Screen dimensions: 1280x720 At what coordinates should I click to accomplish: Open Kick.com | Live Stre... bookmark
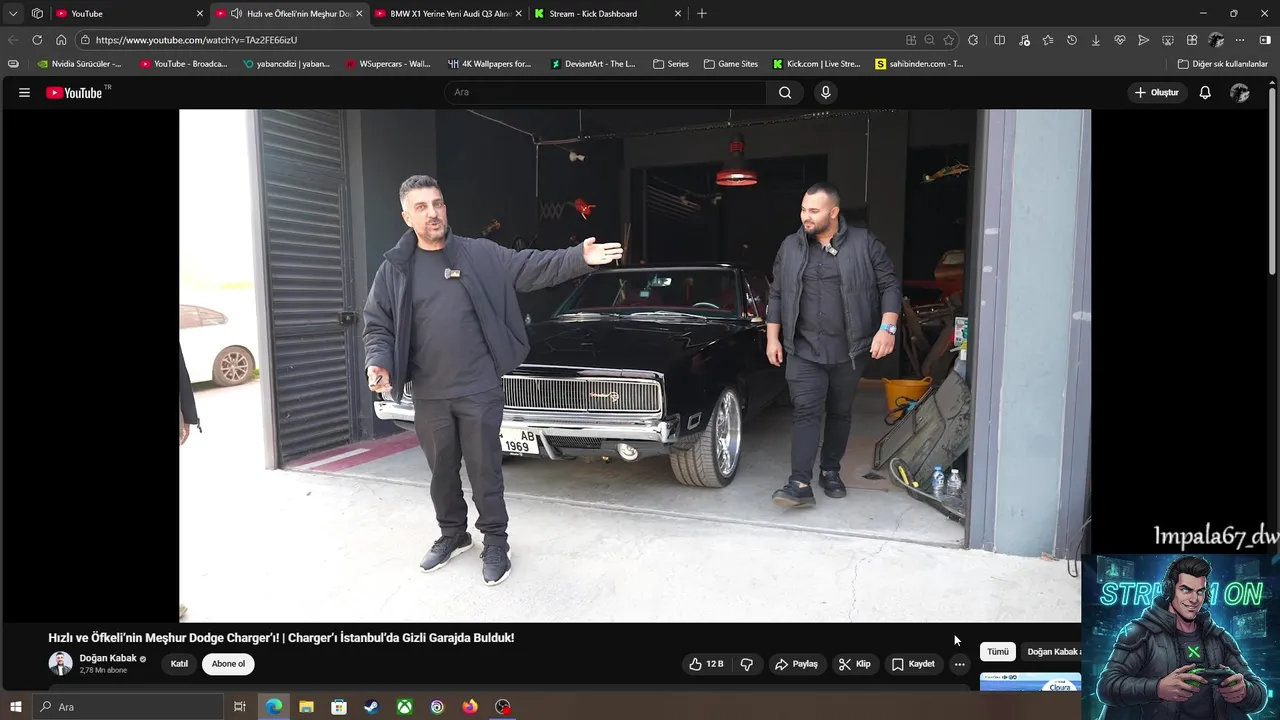click(x=817, y=64)
